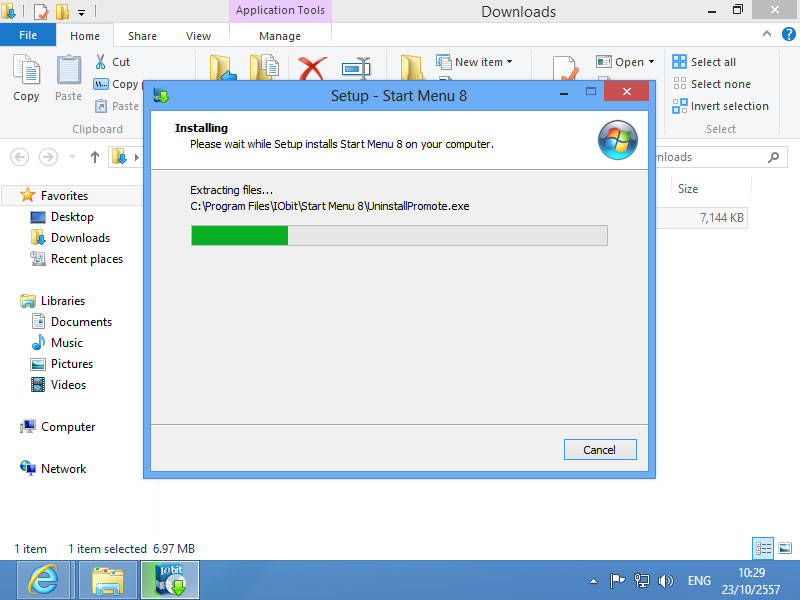Click the installation progress bar
Screen dimensions: 800x600
pos(399,236)
